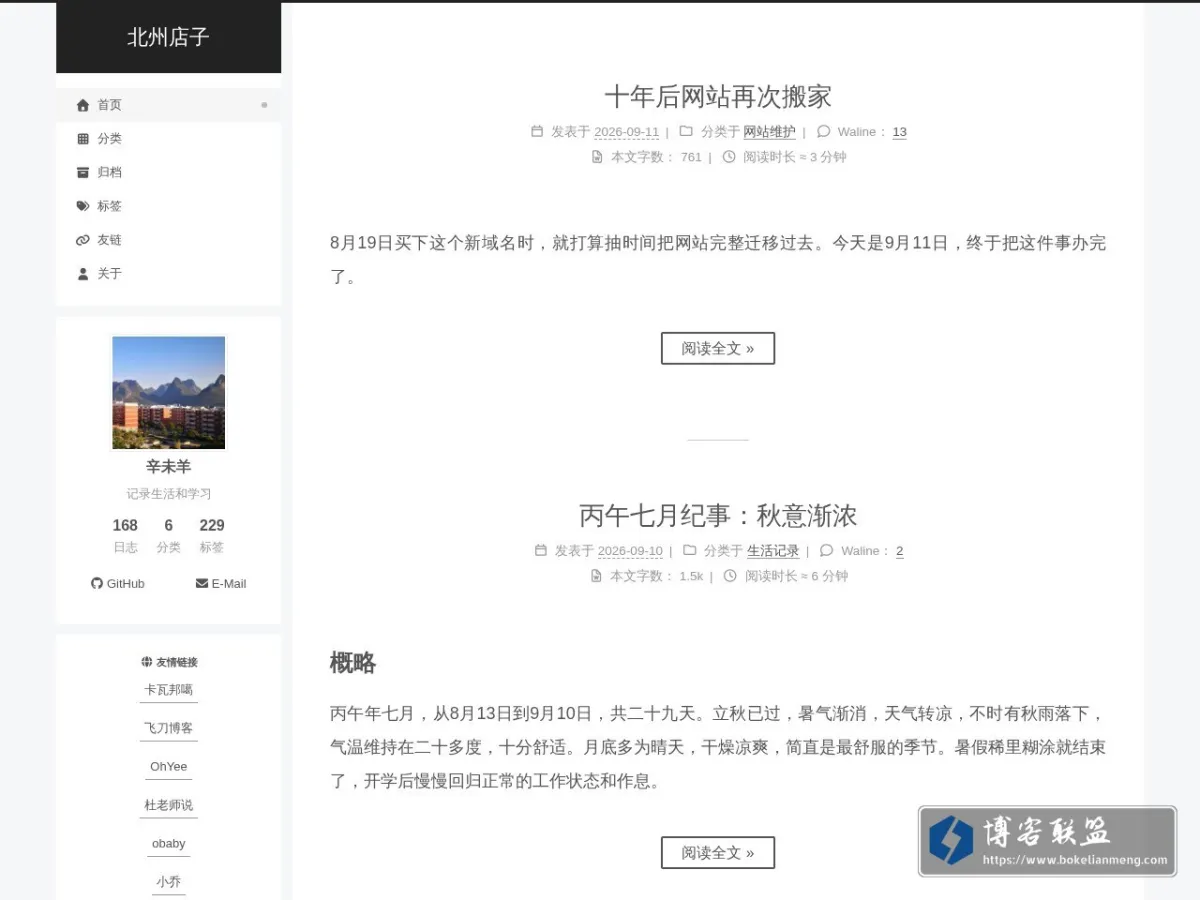
Task: Click the comment bubble icon before Waline 13
Action: [x=824, y=131]
